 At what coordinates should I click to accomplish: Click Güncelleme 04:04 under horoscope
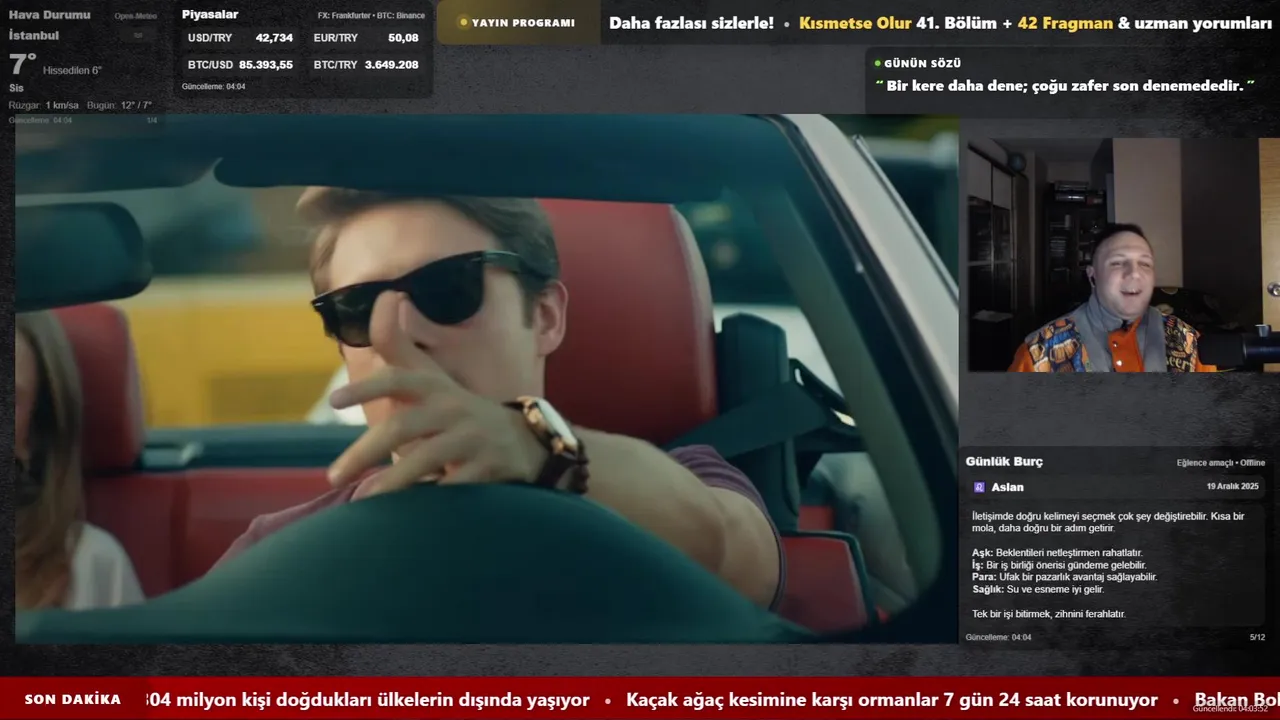coord(998,637)
